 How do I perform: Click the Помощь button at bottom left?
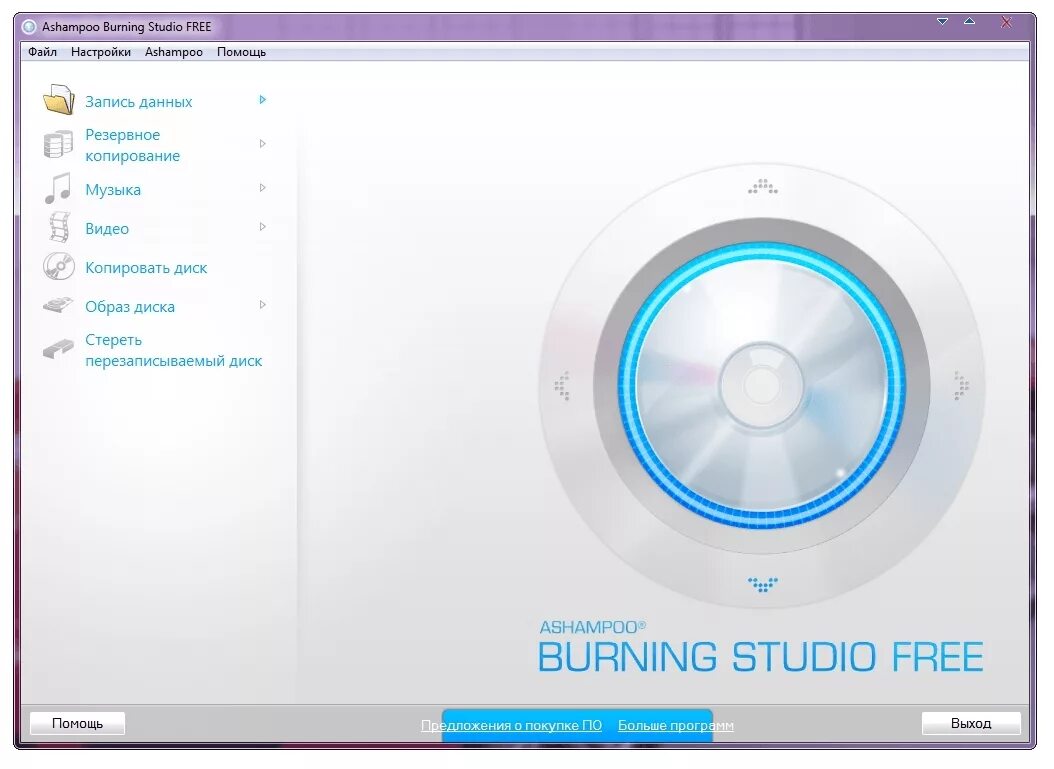coord(77,723)
